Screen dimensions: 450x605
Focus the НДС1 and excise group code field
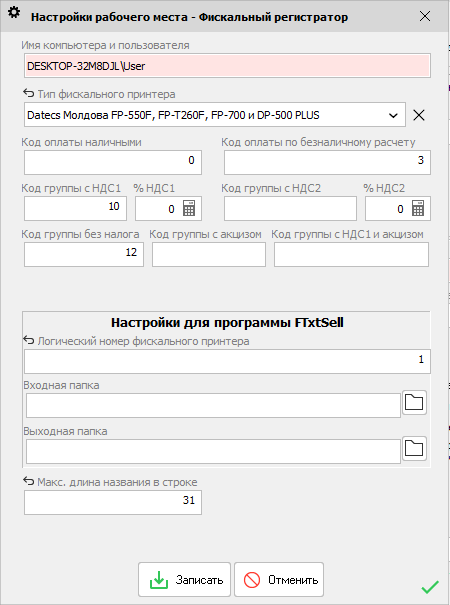351,254
